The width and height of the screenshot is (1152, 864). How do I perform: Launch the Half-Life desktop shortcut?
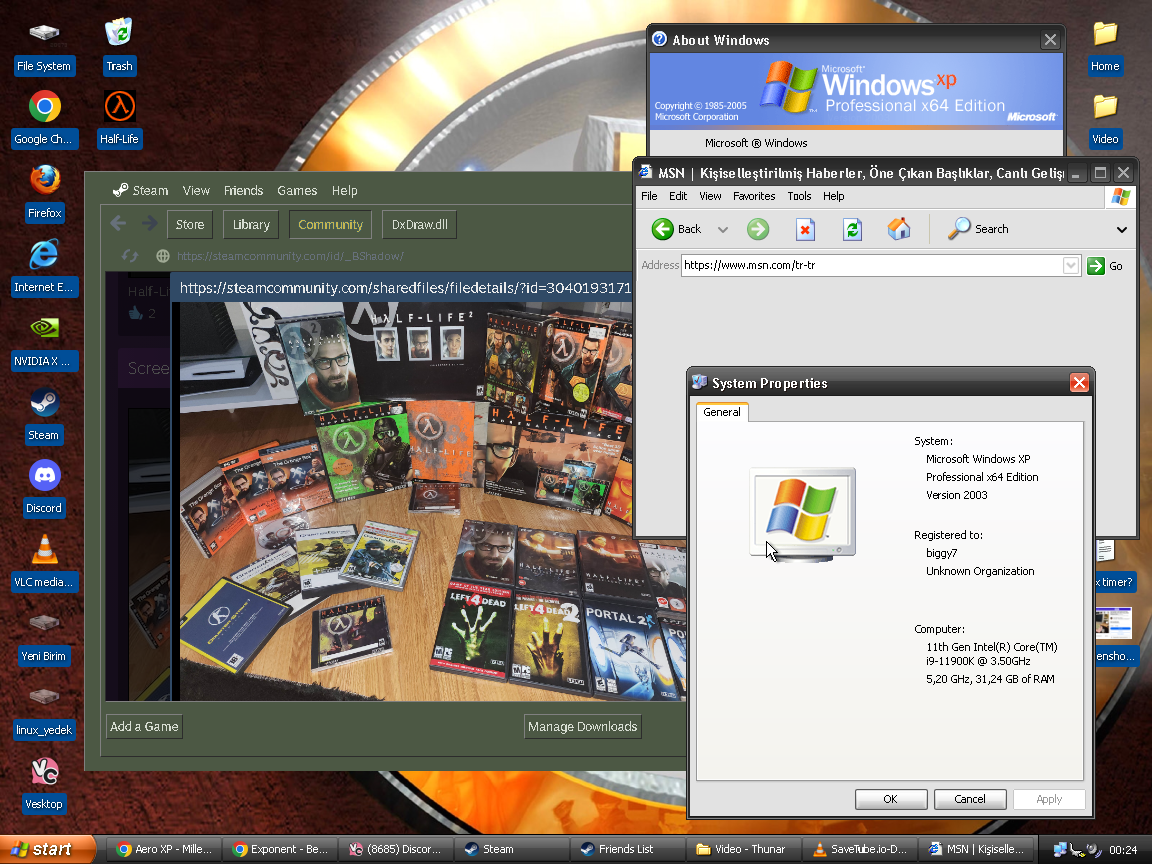[x=119, y=120]
